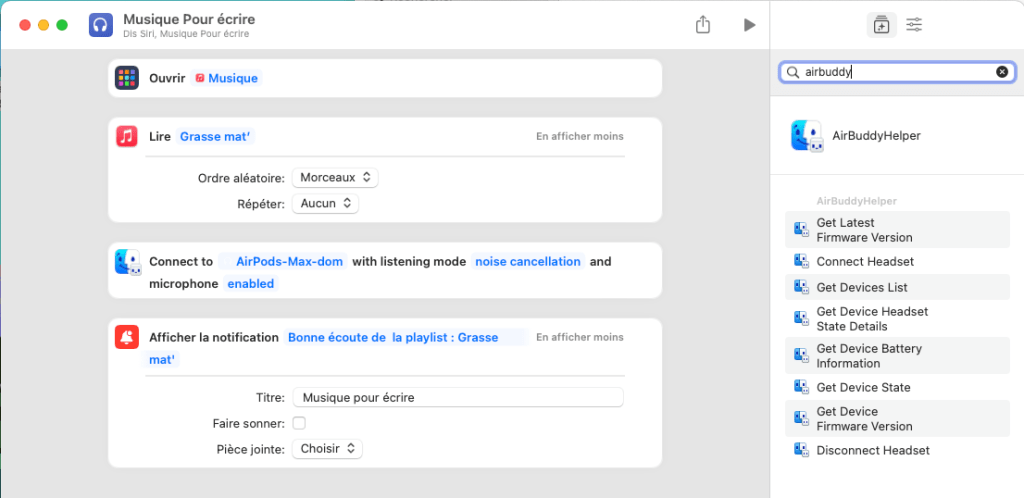The height and width of the screenshot is (498, 1024).
Task: Open the Répéter dropdown
Action: point(325,203)
